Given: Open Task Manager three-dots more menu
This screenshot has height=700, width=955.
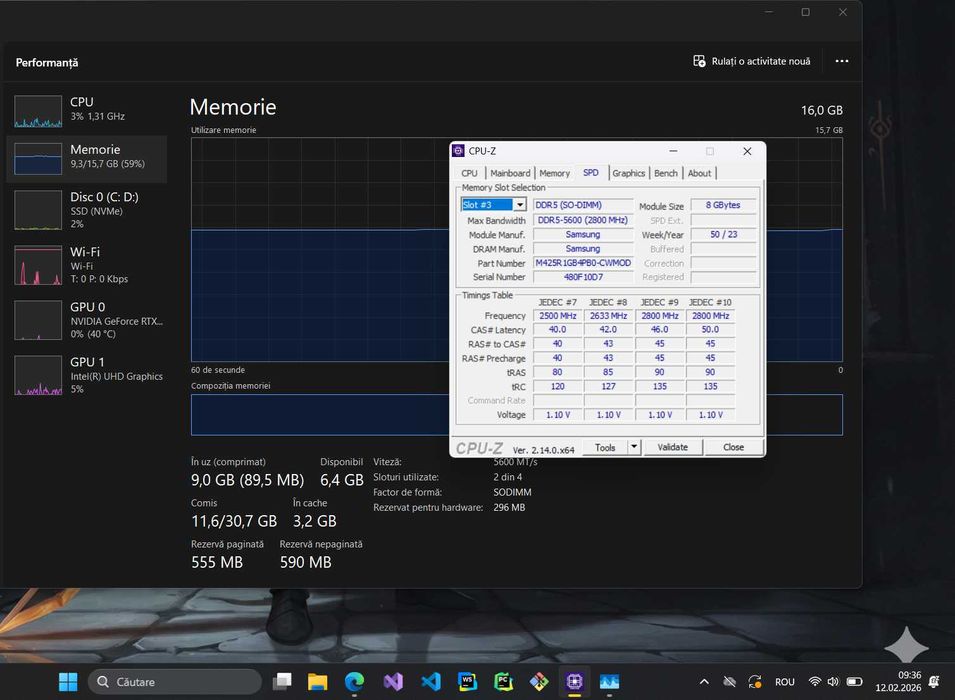Looking at the screenshot, I should pos(842,61).
